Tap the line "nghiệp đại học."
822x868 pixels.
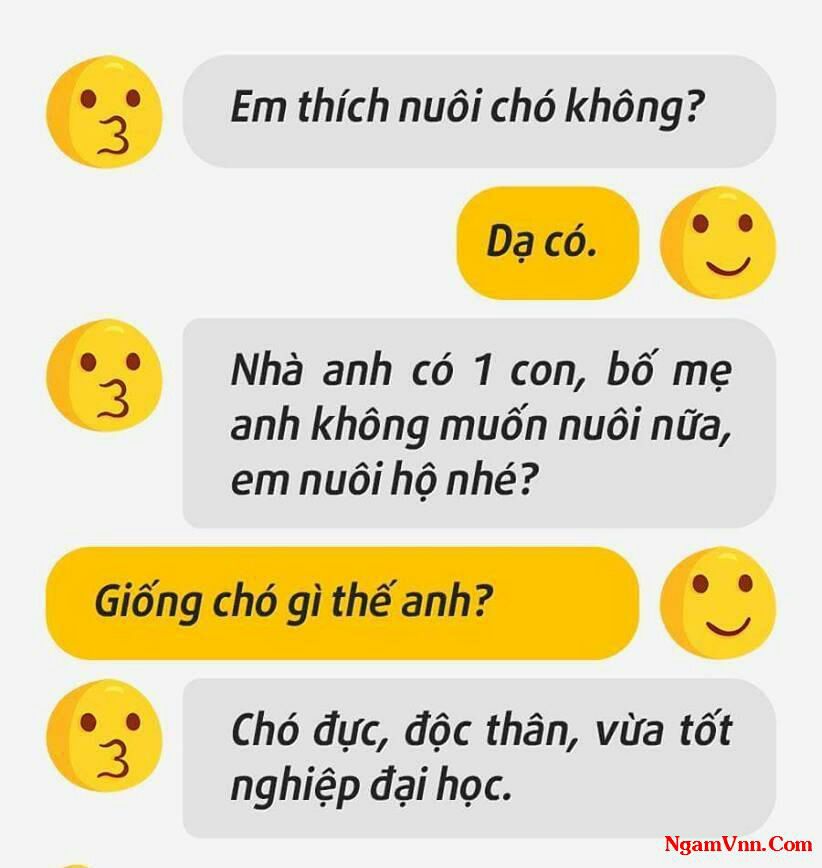click(371, 786)
